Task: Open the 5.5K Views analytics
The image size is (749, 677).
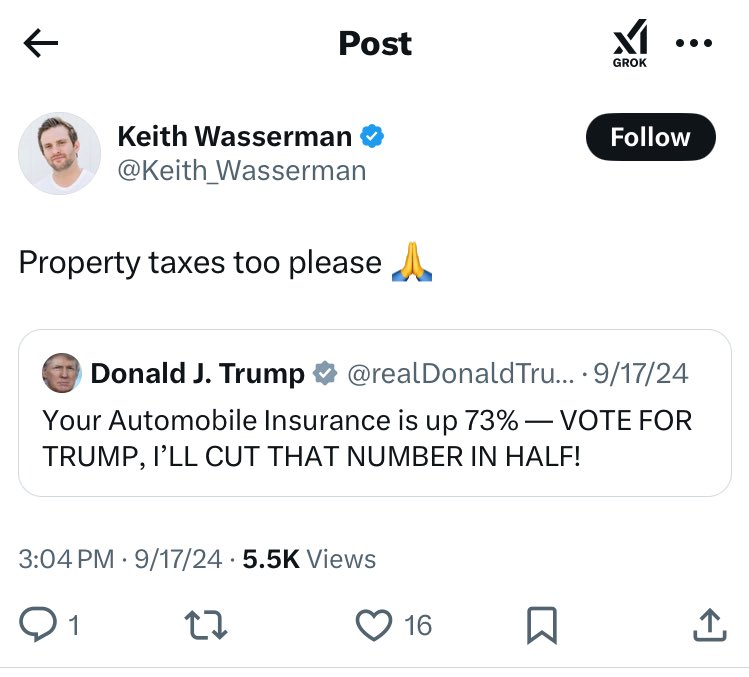Action: tap(309, 559)
